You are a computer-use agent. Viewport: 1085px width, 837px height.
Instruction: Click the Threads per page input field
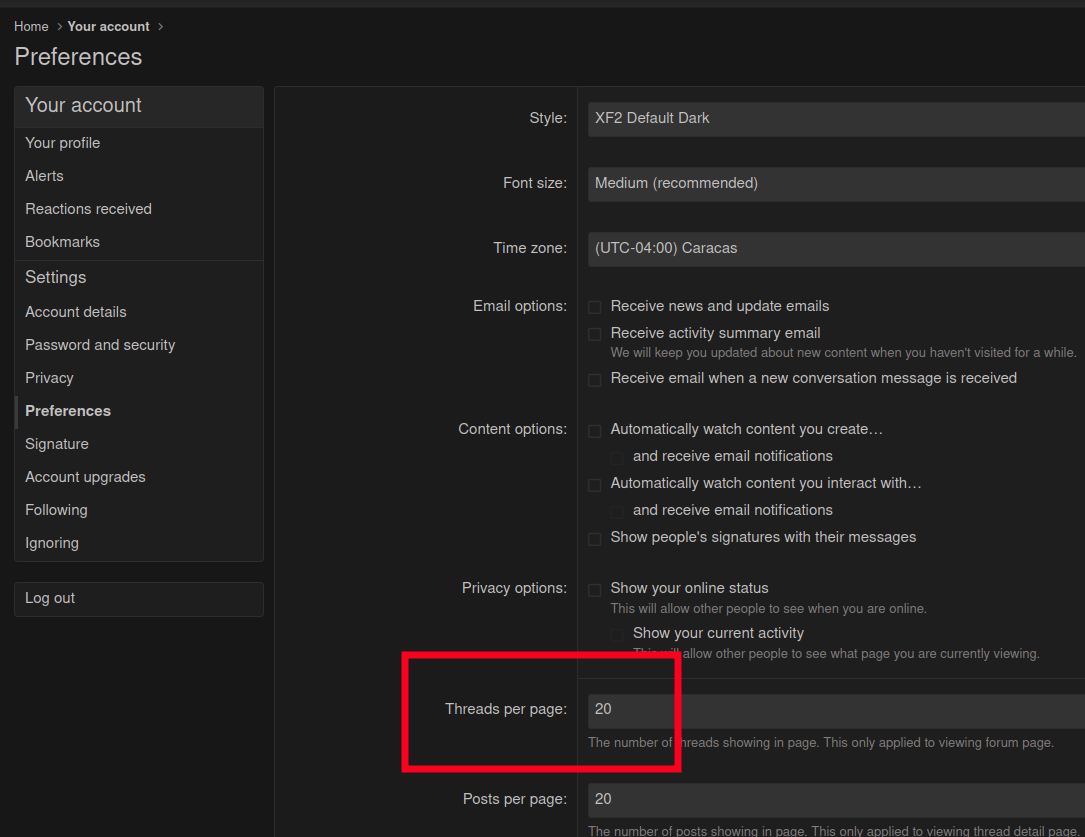click(x=835, y=710)
